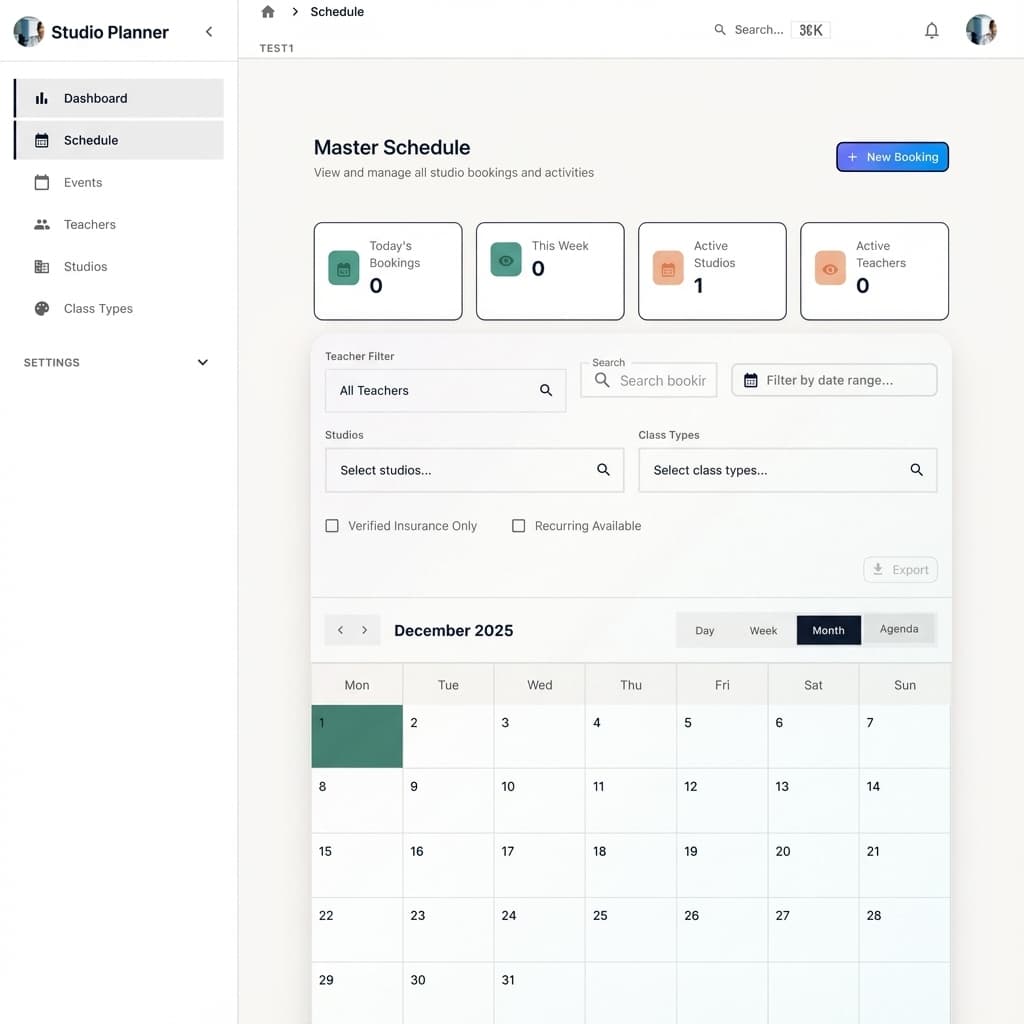Click the notification bell
Screen dimensions: 1024x1024
coord(931,30)
